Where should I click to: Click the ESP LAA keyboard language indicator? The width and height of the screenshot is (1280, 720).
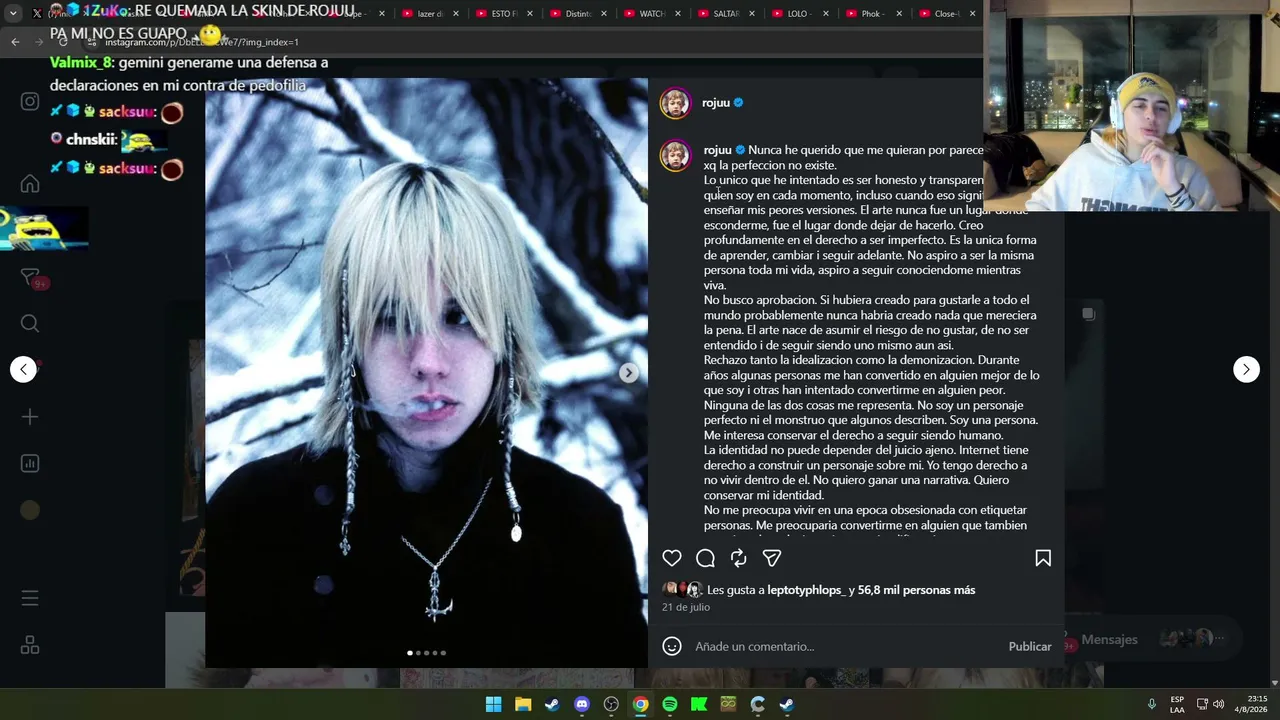[1177, 704]
